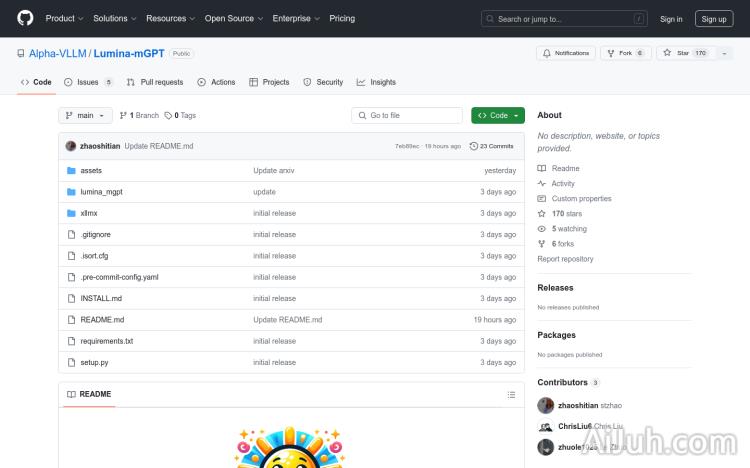Viewport: 750px width, 468px height.
Task: Expand the Product menu
Action: click(64, 18)
